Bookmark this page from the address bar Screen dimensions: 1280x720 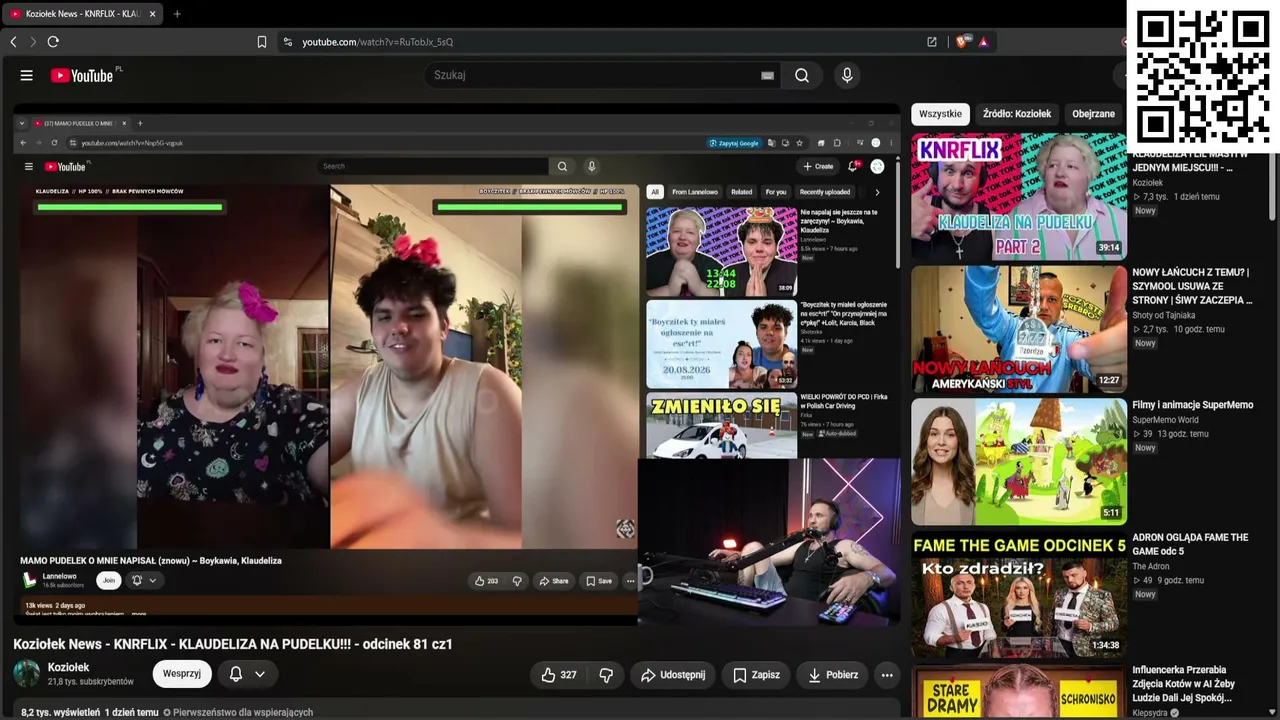262,42
